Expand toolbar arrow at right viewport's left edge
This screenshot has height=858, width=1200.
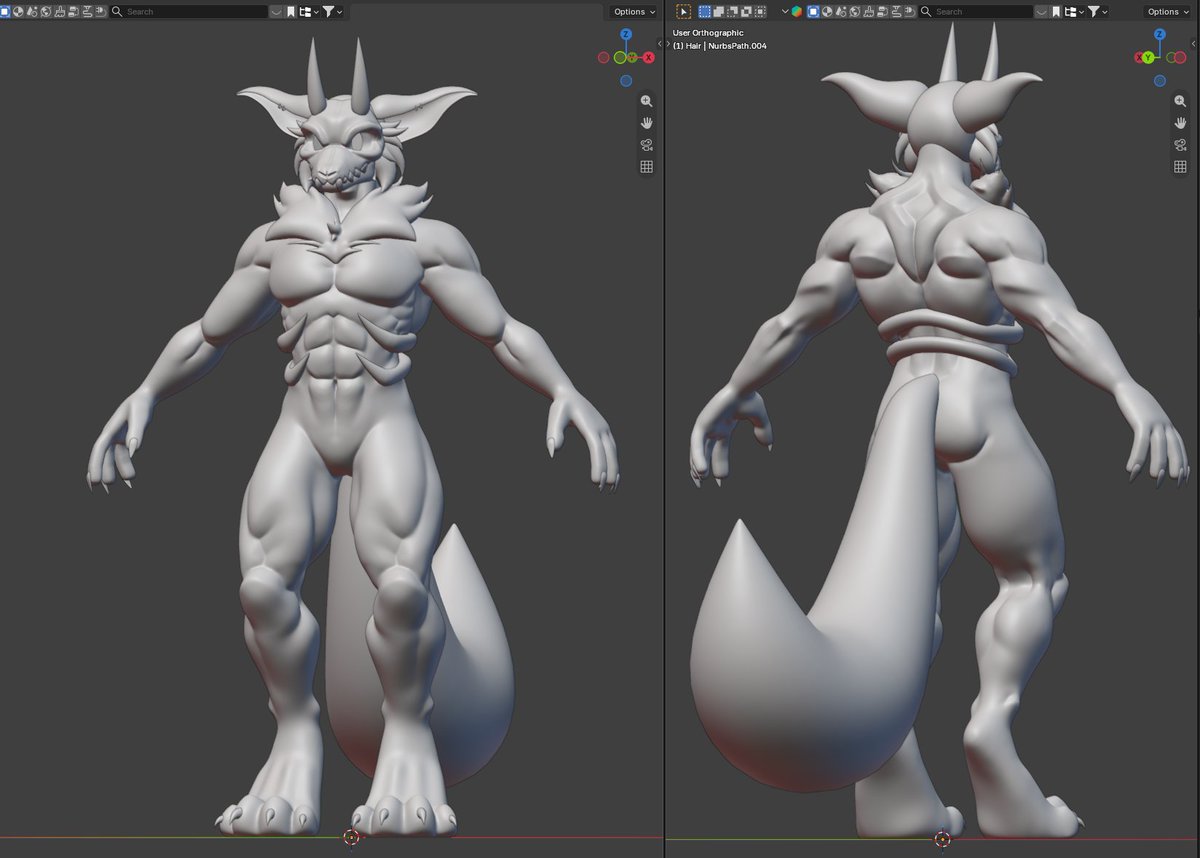coord(667,44)
